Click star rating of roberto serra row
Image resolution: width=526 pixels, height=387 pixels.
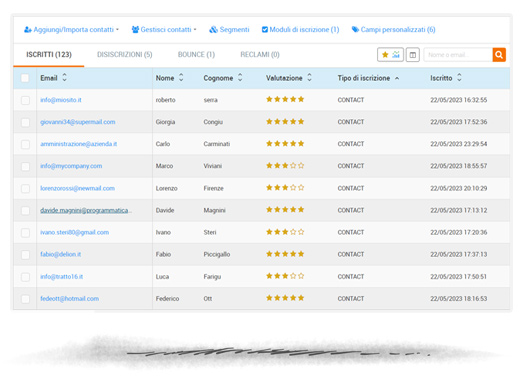tap(285, 99)
